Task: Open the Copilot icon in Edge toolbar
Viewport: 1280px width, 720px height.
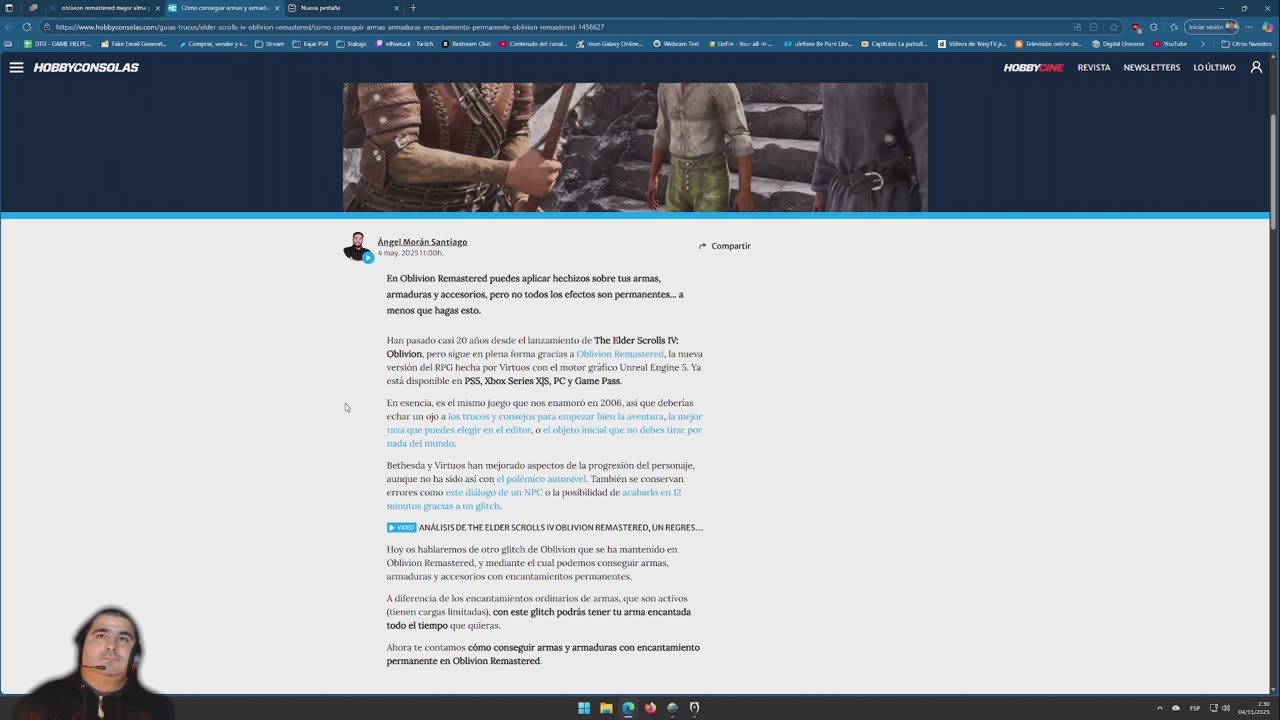Action: [1268, 27]
